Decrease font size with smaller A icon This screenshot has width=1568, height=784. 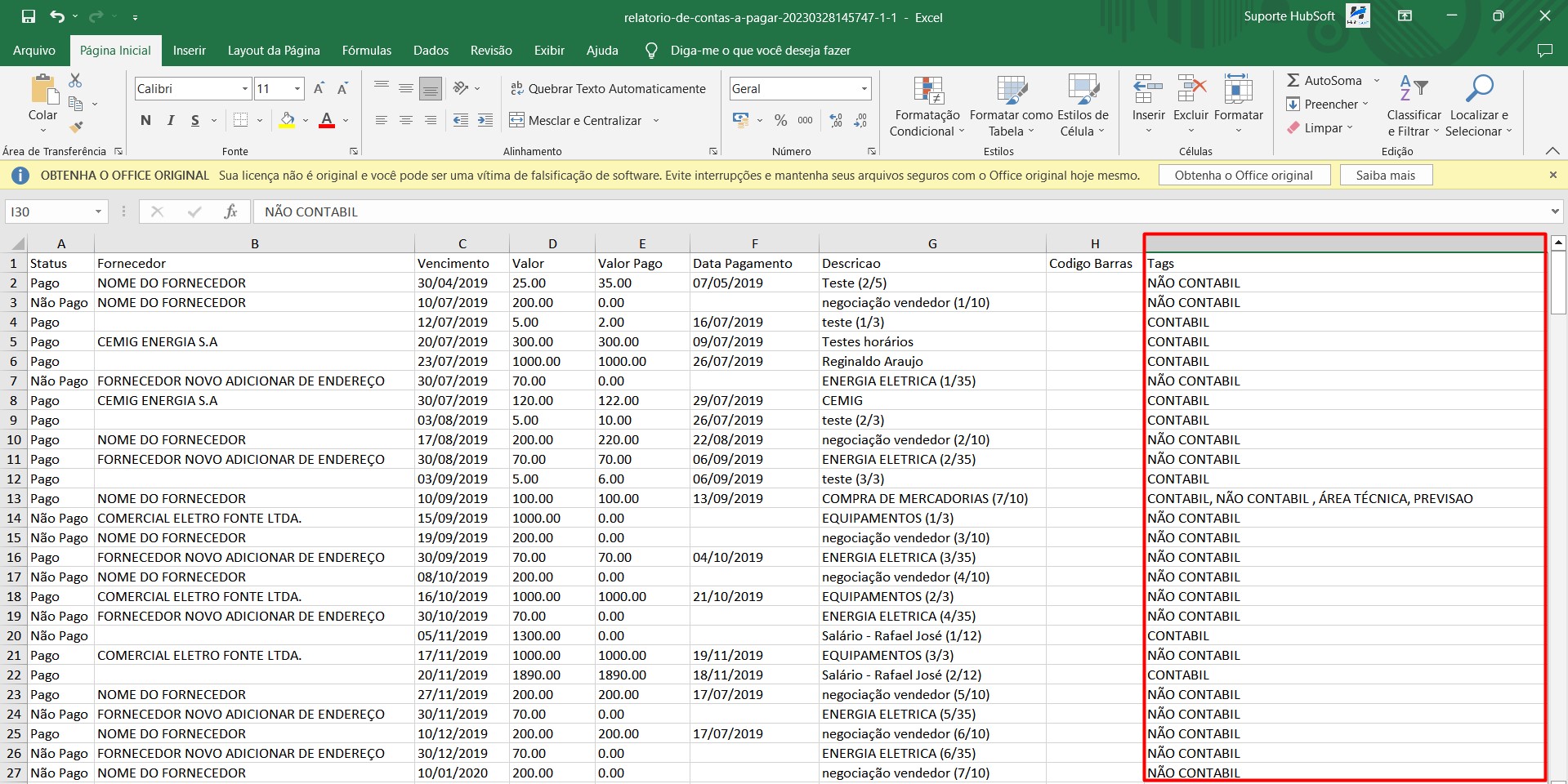(x=342, y=88)
